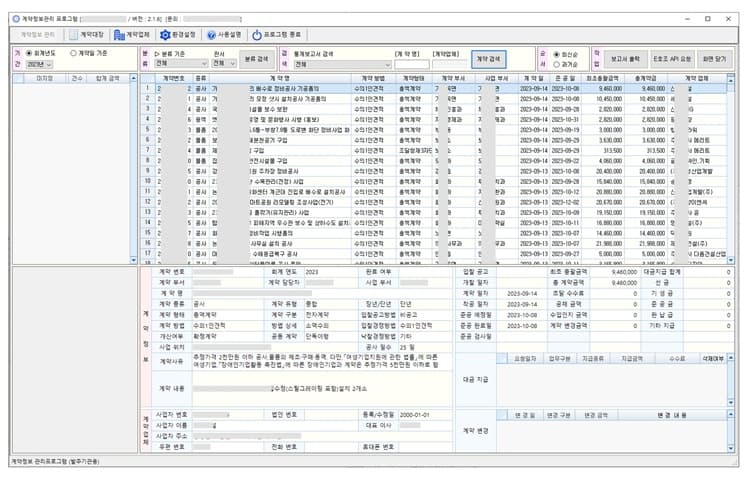Open the 2023년 year dropdown
749x481 pixels.
tap(39, 64)
